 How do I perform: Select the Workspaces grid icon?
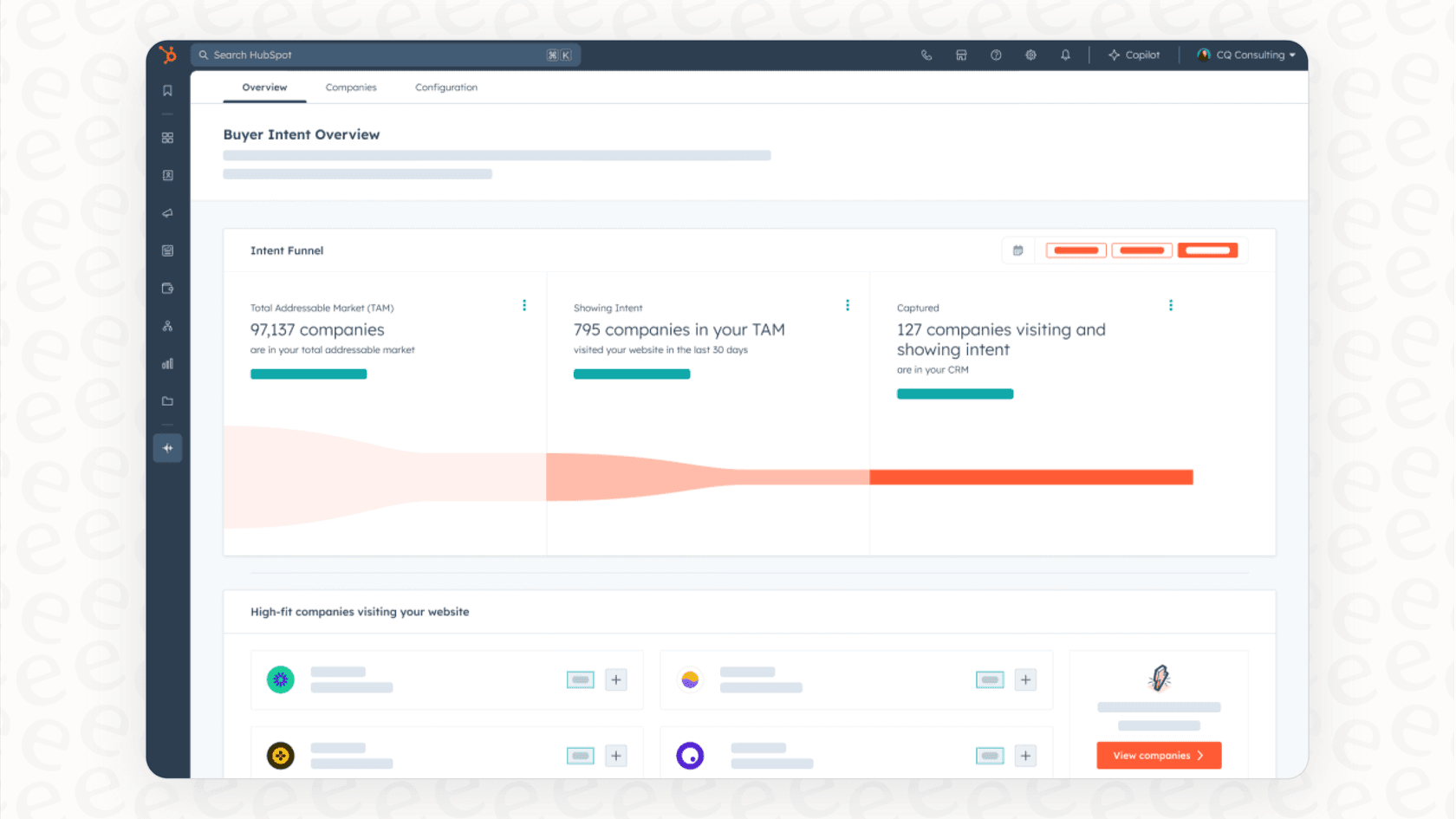[167, 137]
